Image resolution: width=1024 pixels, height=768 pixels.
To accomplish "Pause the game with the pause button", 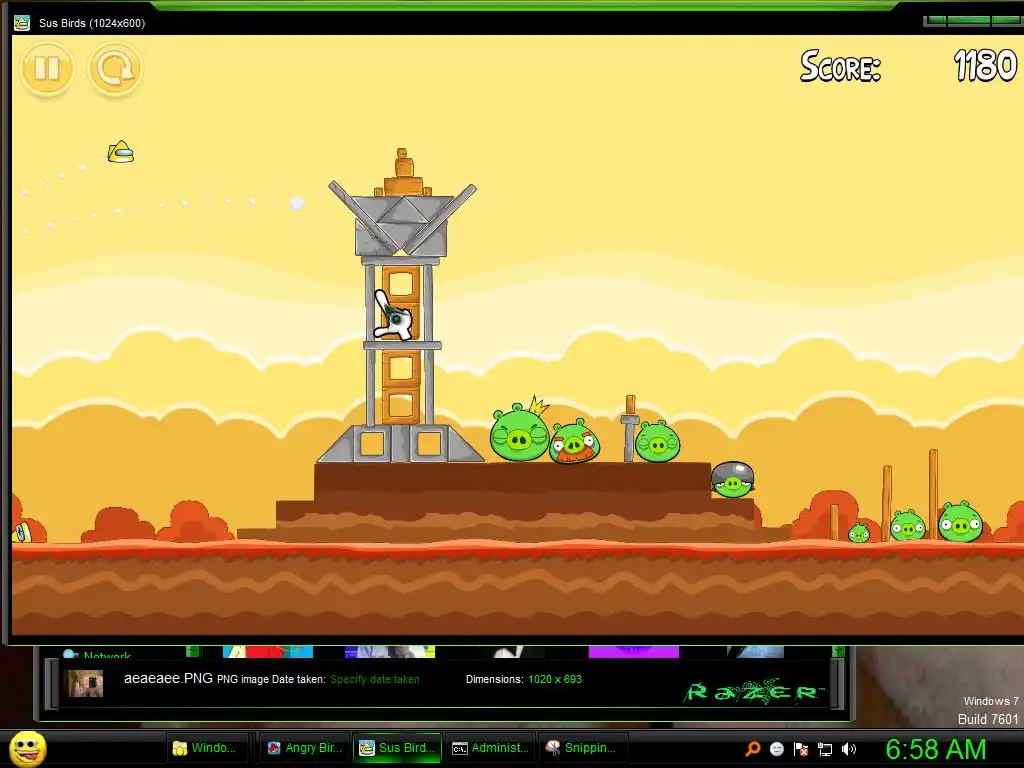I will (47, 68).
